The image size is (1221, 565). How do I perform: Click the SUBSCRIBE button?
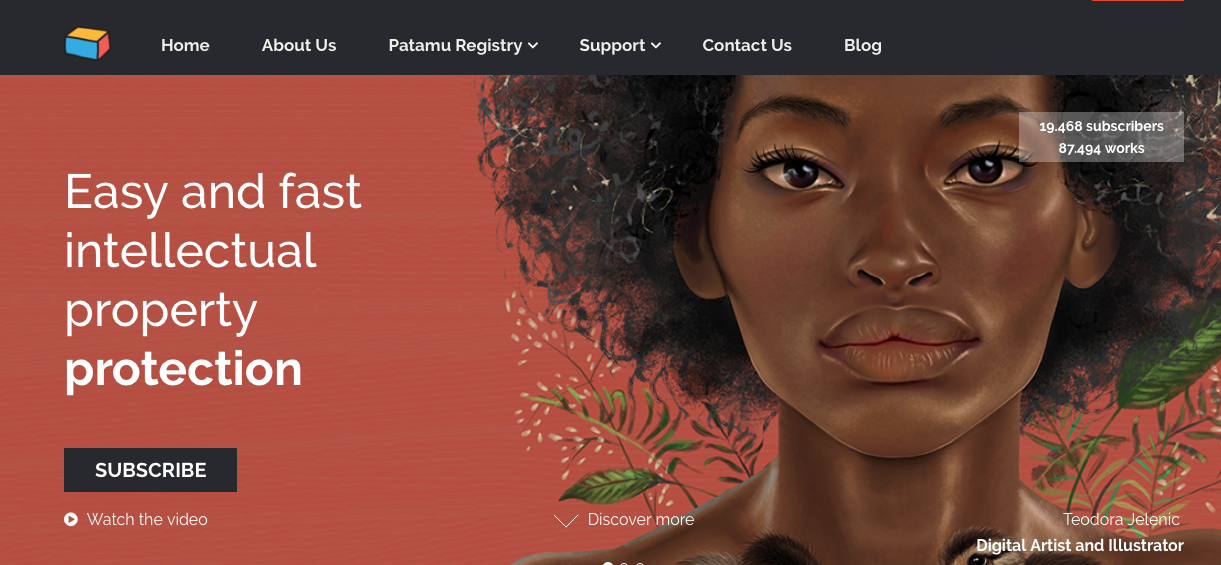(150, 470)
